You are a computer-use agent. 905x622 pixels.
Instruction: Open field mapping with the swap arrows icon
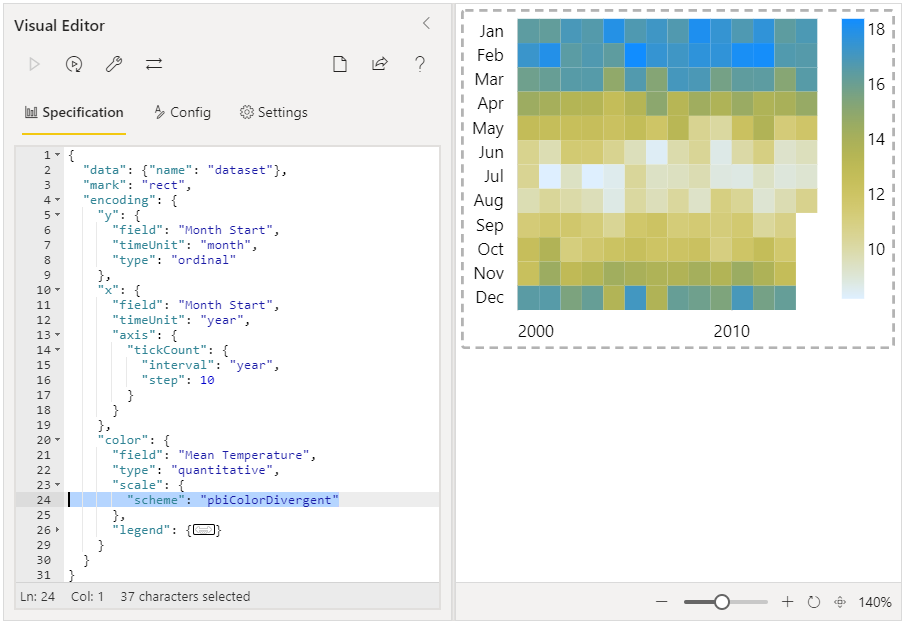click(154, 64)
